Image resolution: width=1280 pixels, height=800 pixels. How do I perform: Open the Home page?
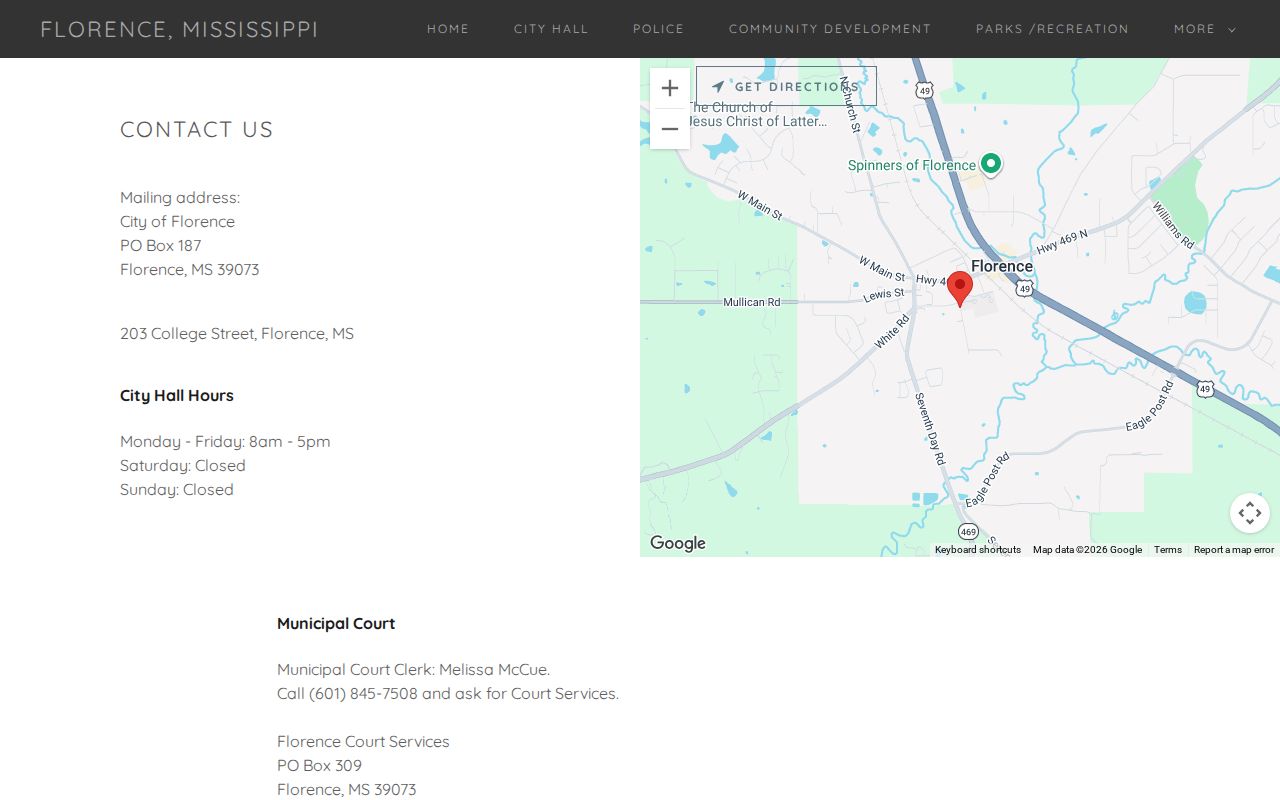(x=448, y=29)
